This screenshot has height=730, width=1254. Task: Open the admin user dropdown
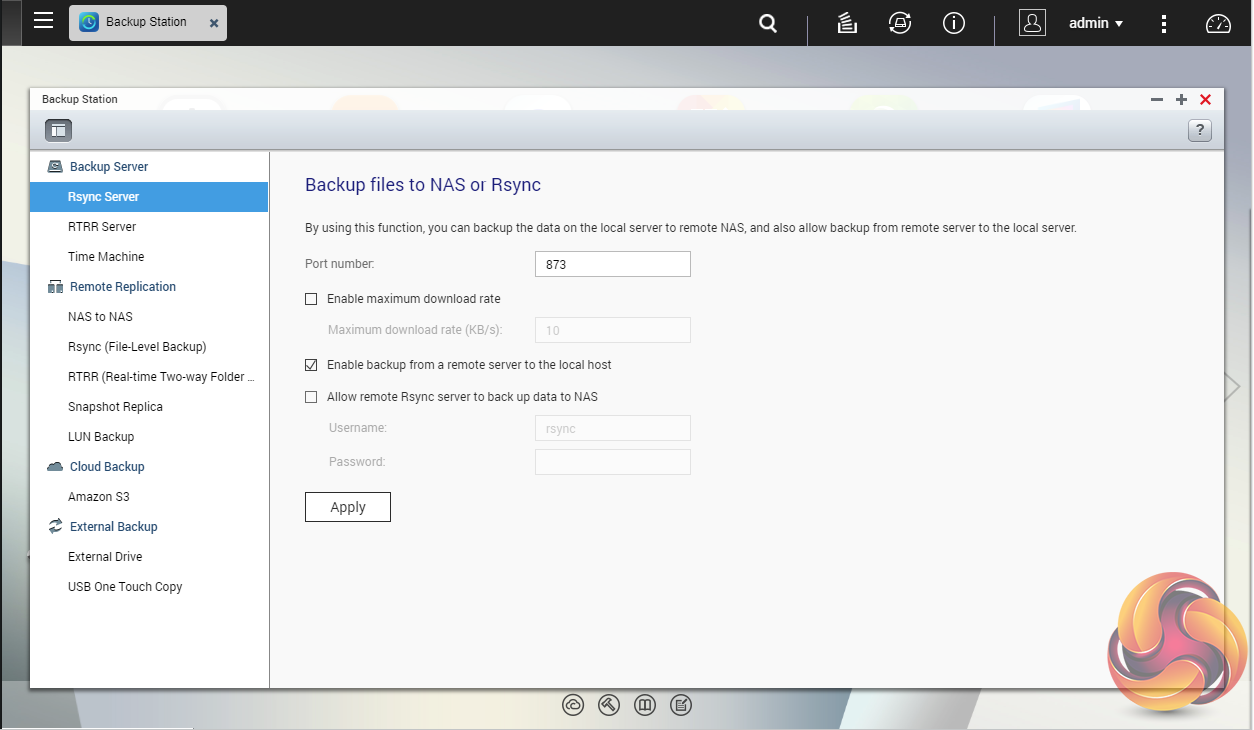1096,23
